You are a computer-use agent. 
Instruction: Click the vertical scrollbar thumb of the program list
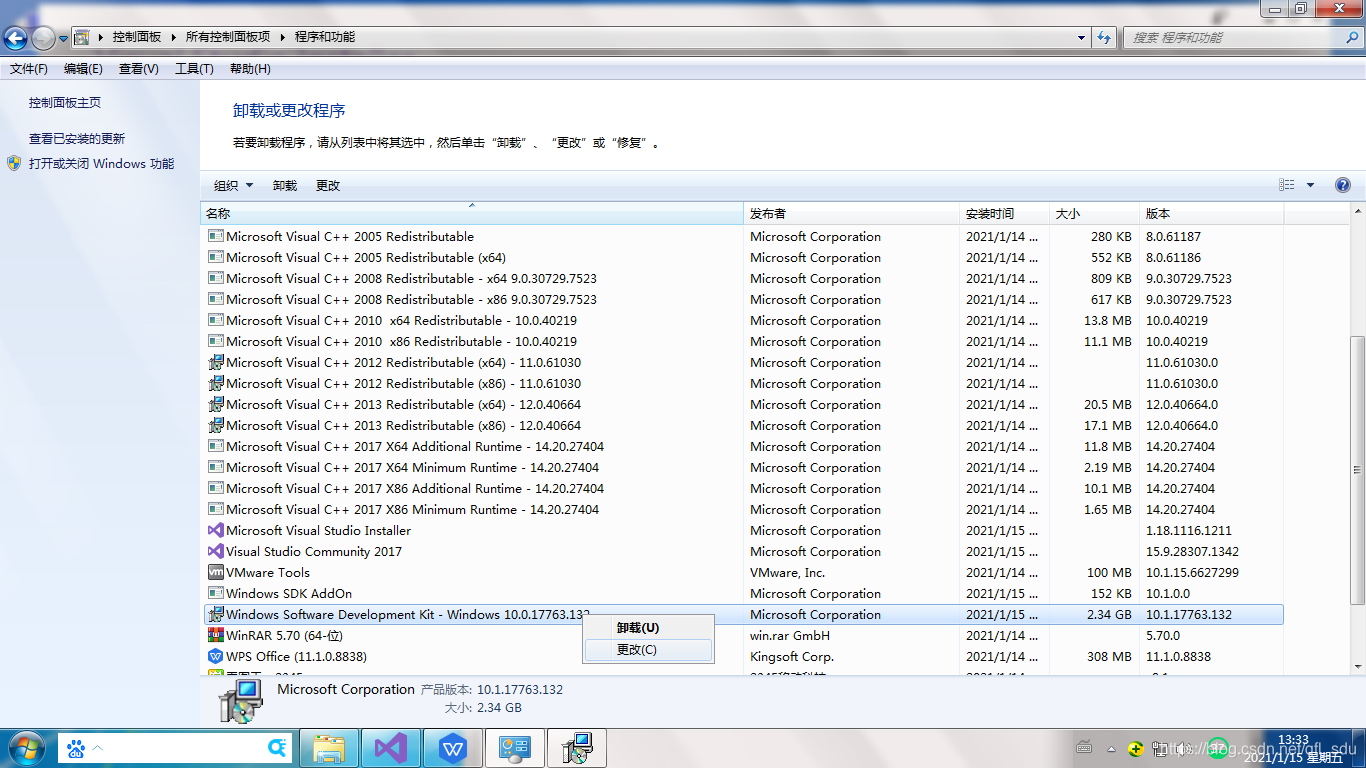(x=1357, y=469)
